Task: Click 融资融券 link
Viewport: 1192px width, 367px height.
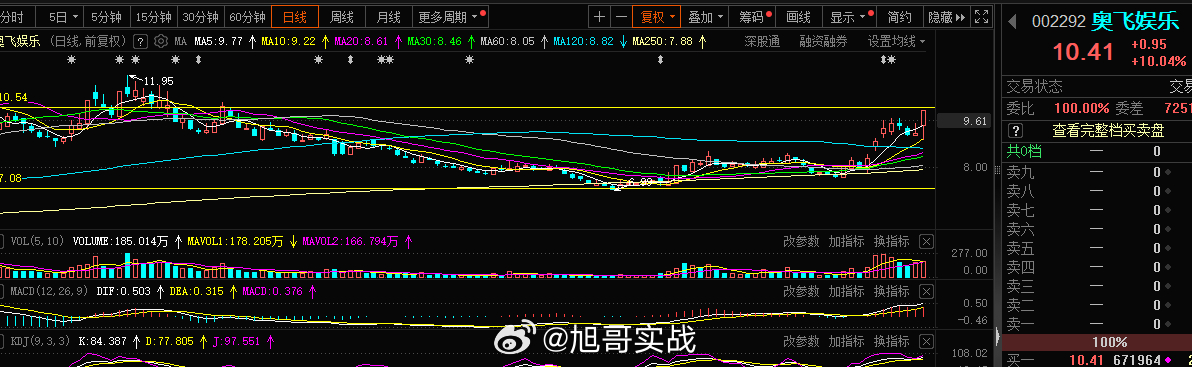Action: [823, 41]
